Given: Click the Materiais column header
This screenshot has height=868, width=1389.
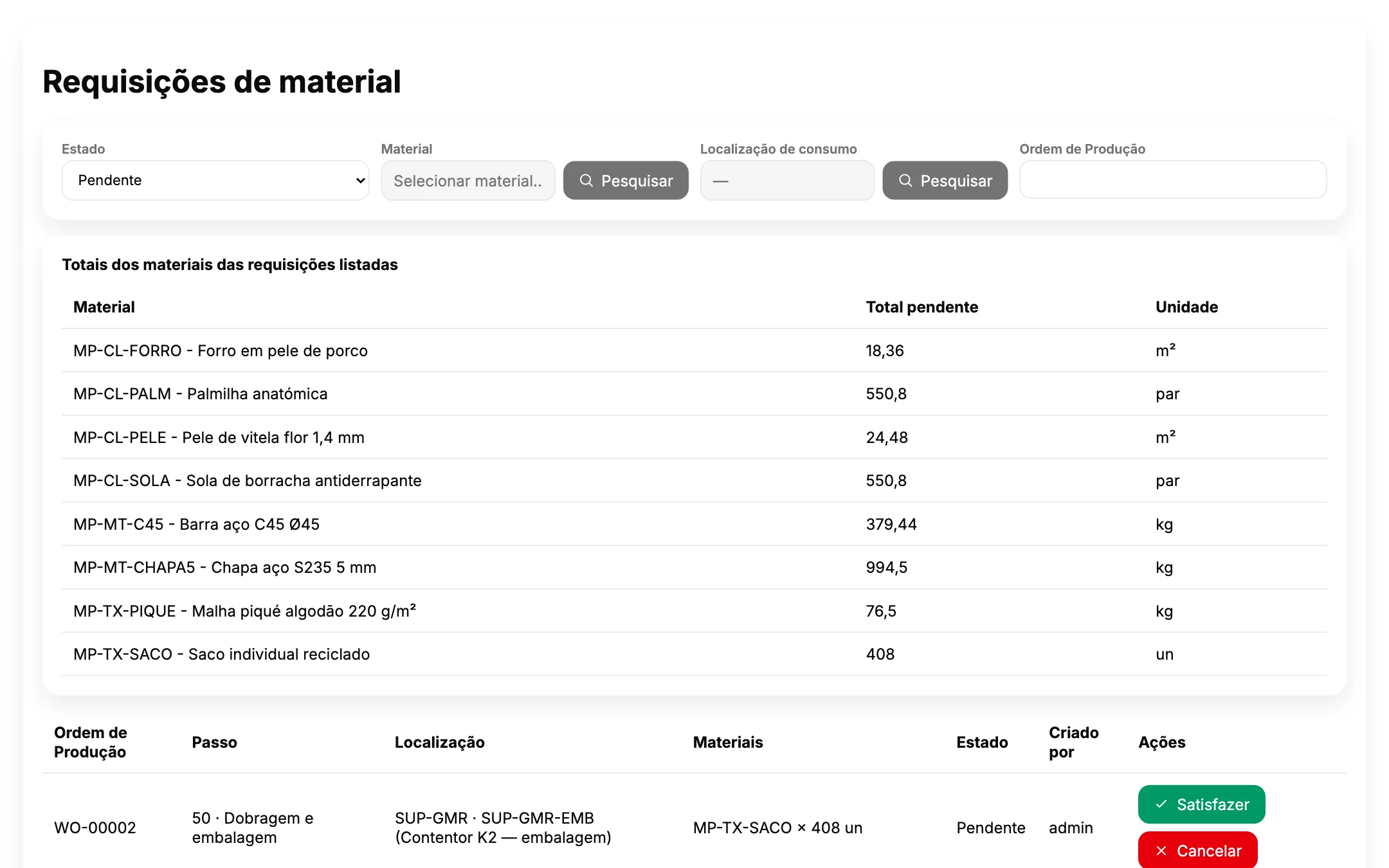Looking at the screenshot, I should [x=727, y=742].
